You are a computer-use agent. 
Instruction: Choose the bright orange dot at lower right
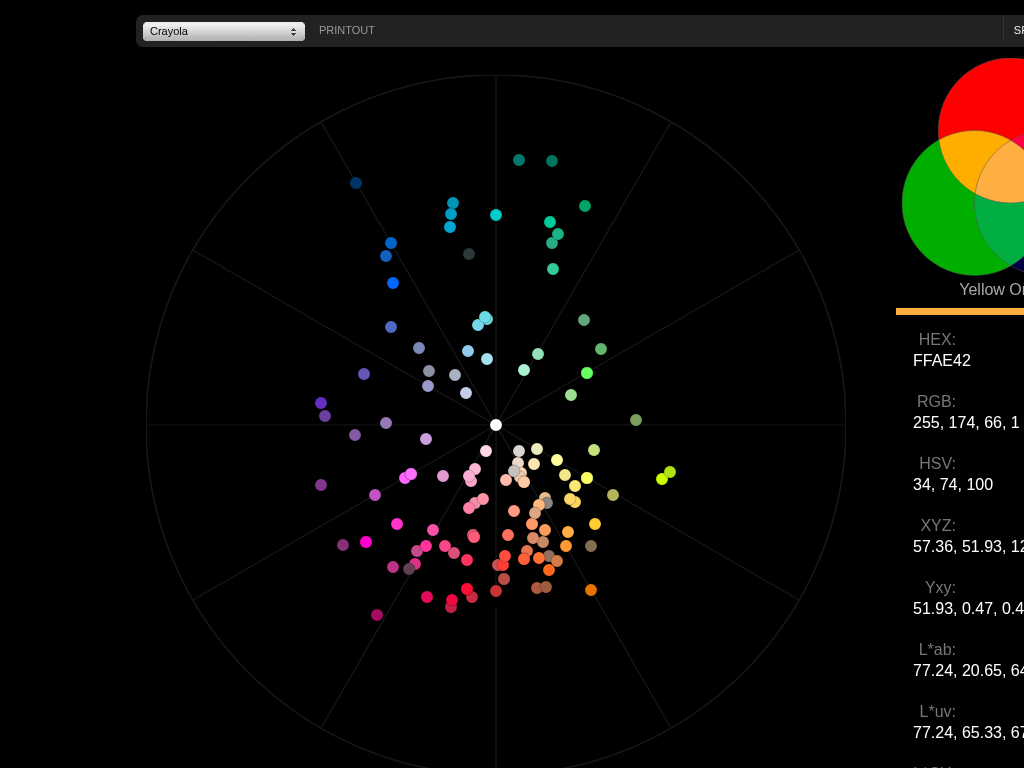coord(591,590)
